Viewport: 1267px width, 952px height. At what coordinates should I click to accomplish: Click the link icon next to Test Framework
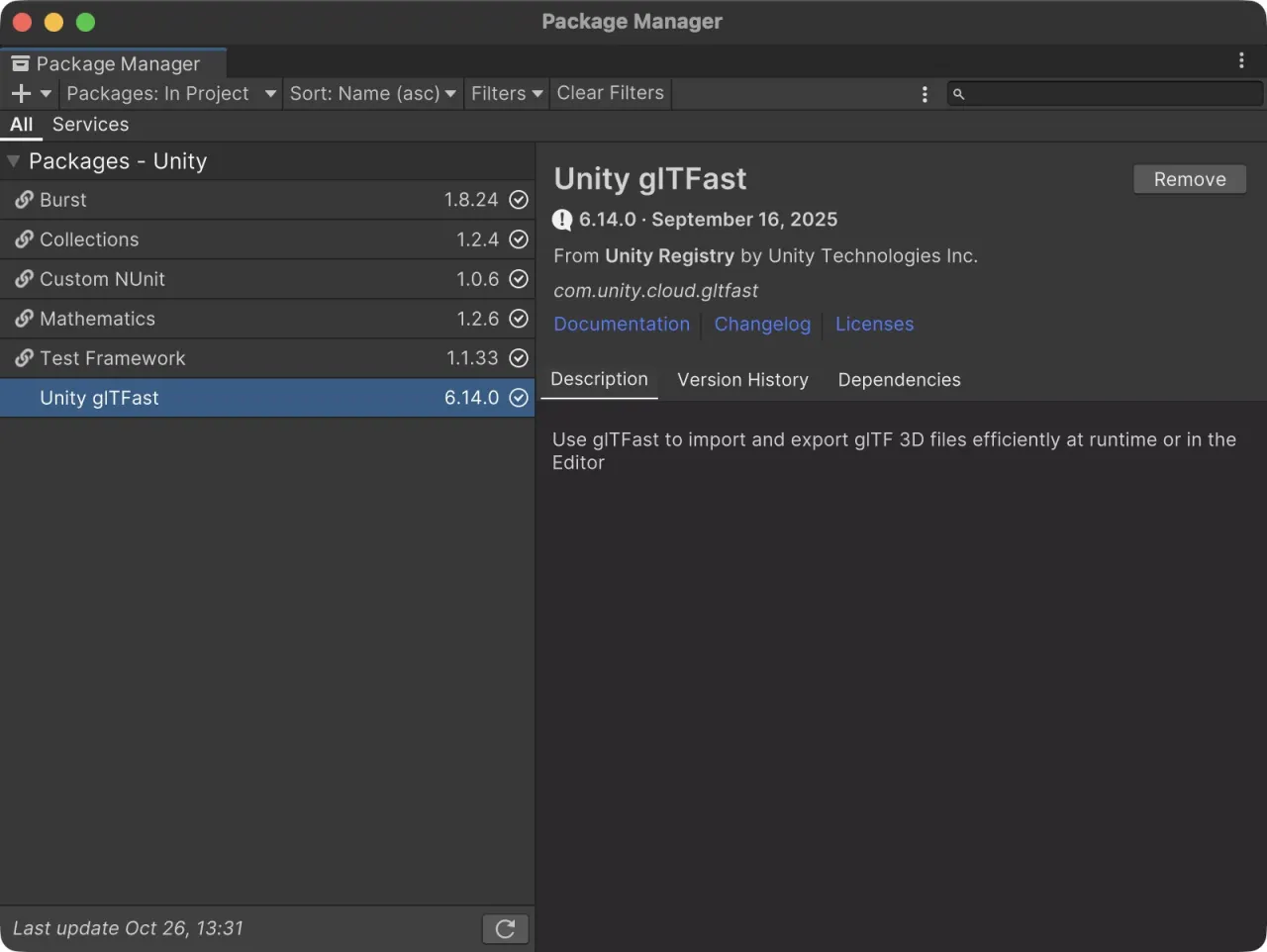(24, 358)
